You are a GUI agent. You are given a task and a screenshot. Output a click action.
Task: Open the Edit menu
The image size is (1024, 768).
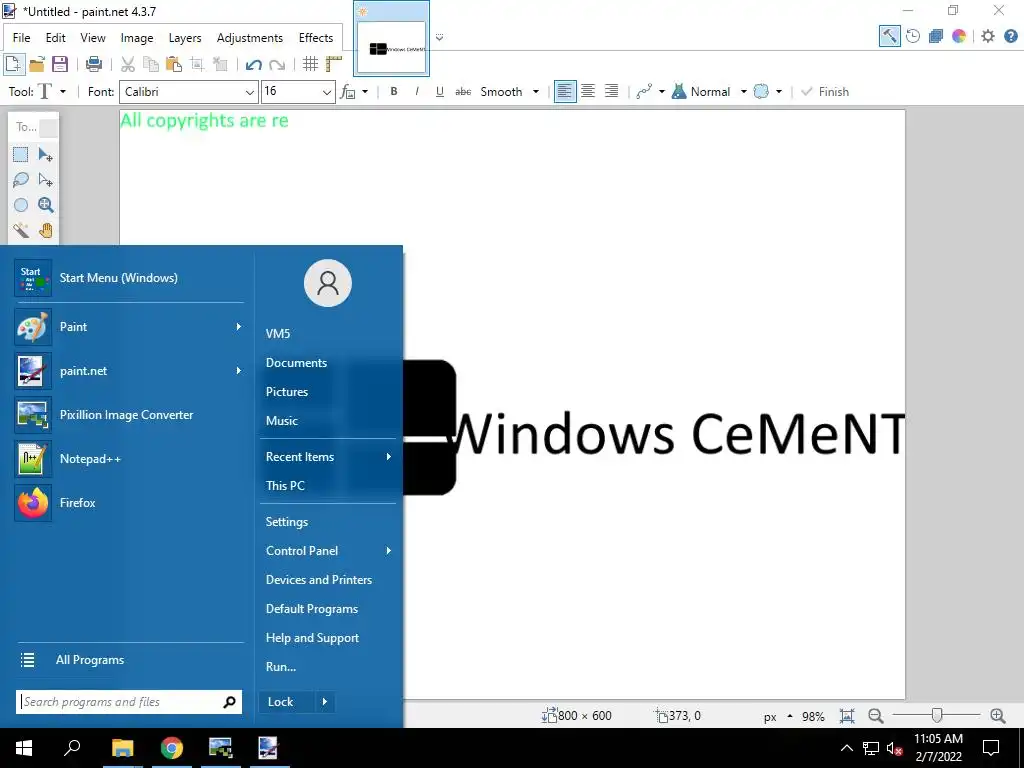point(56,38)
